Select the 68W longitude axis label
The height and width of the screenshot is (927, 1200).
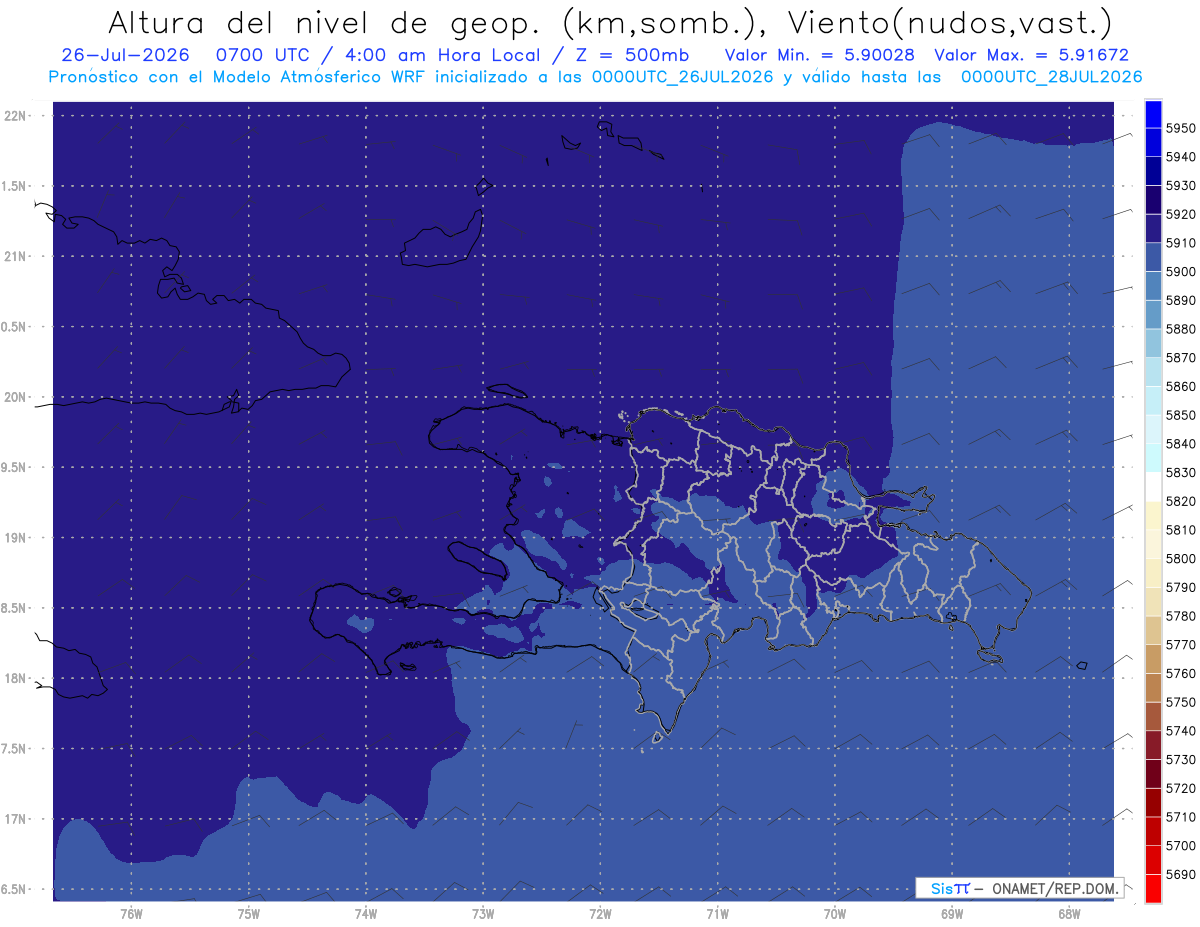(1069, 914)
